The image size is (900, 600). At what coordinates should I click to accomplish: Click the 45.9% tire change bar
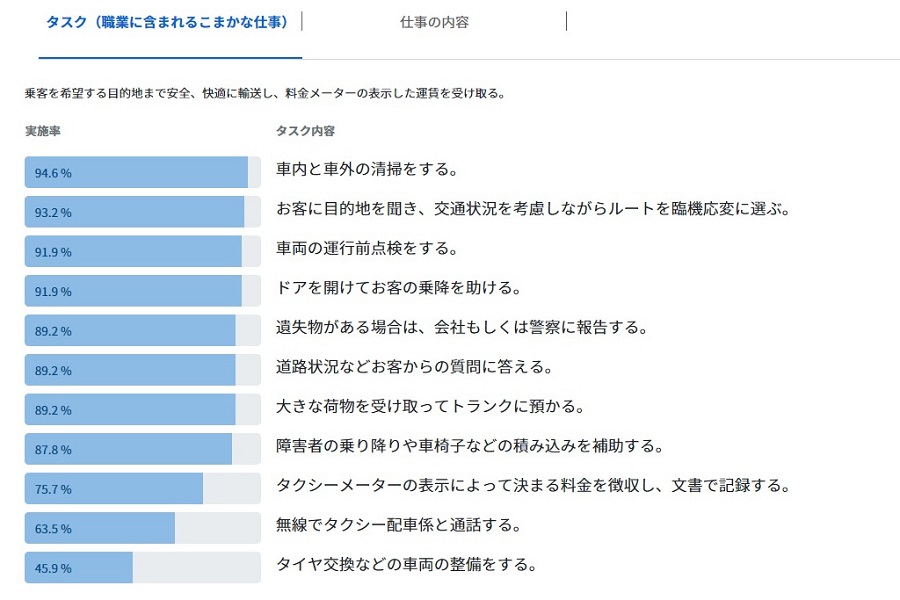[142, 568]
